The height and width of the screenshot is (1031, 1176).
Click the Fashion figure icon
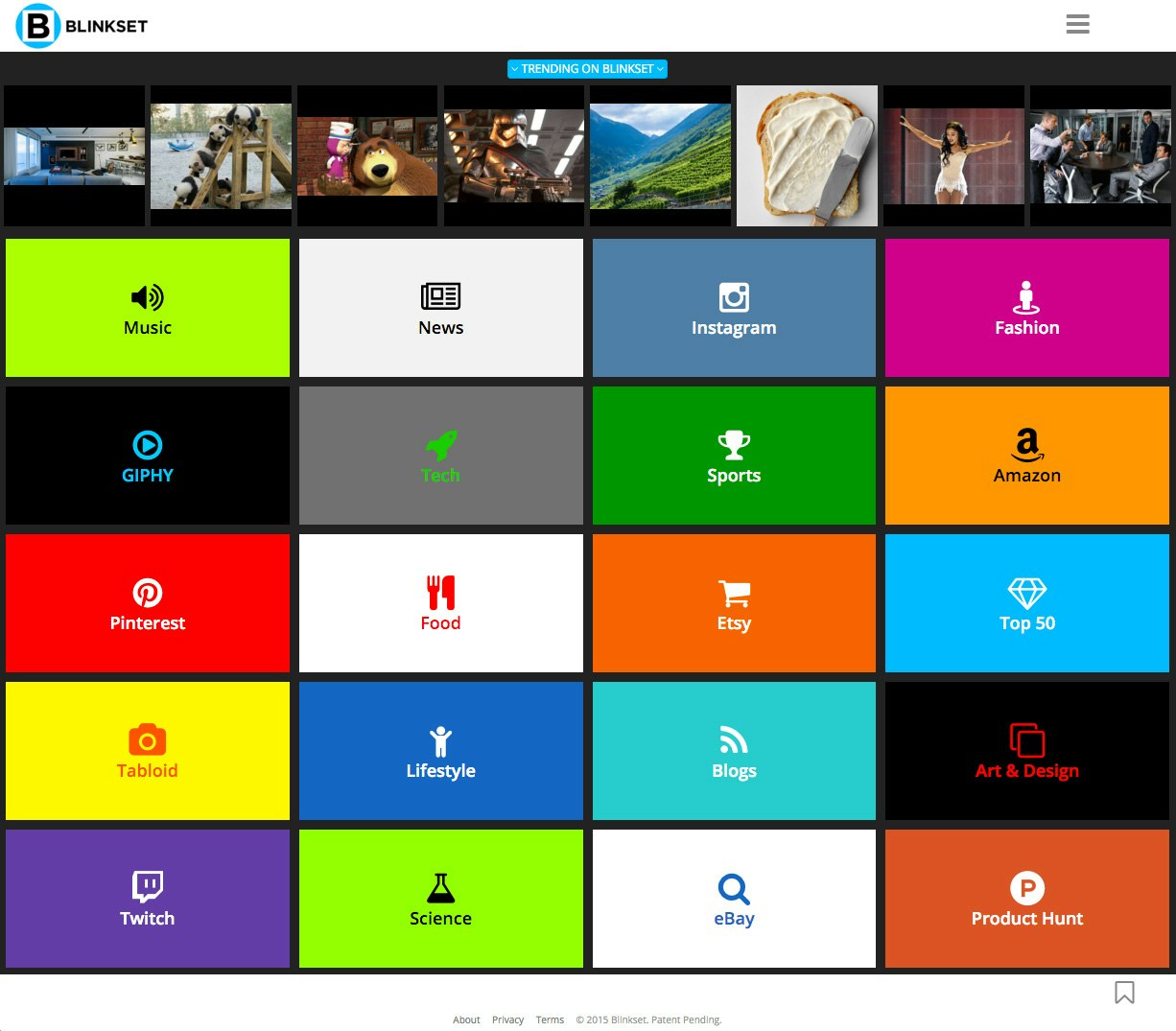[1026, 297]
